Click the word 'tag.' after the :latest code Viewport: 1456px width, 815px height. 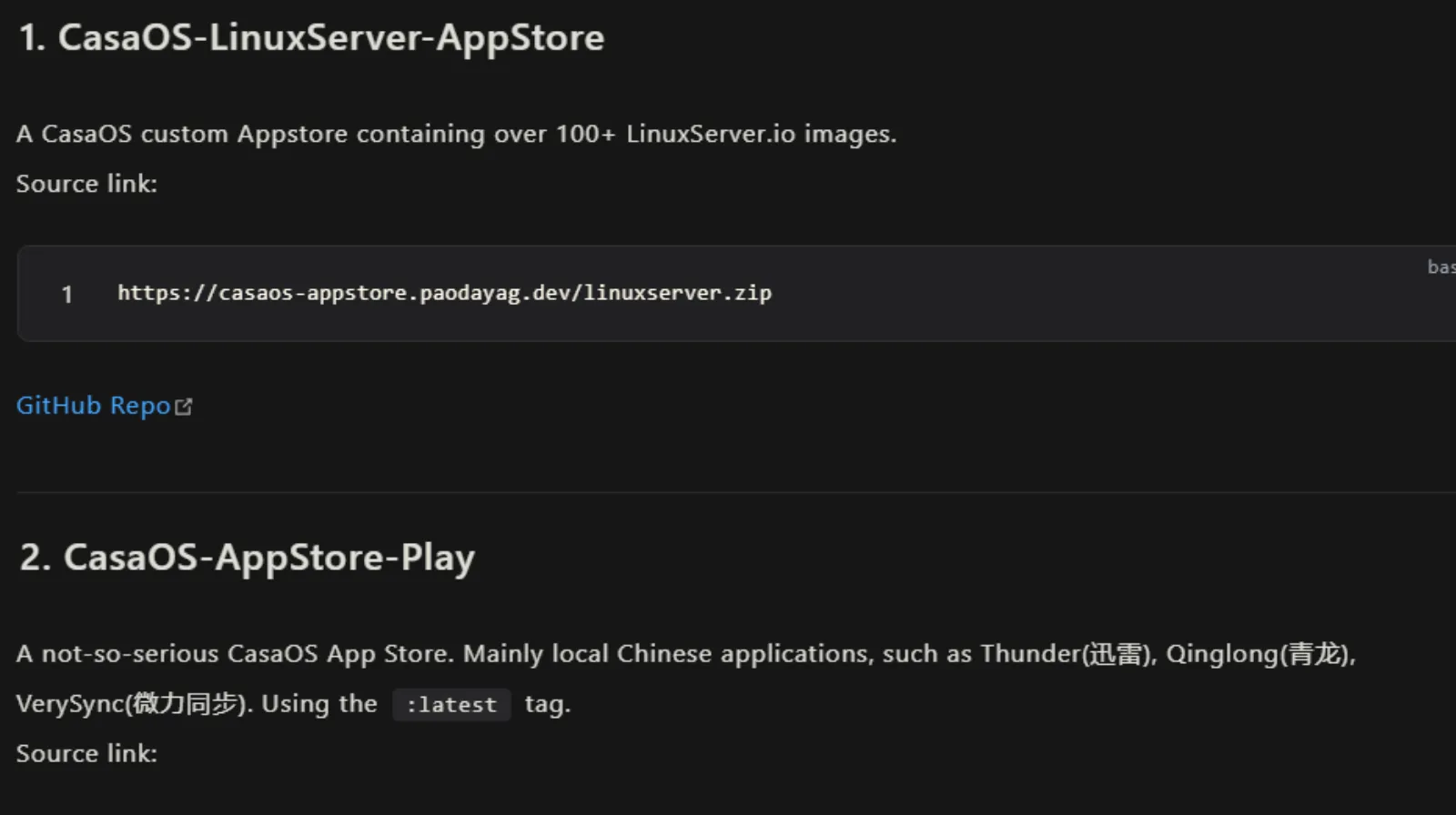point(547,704)
